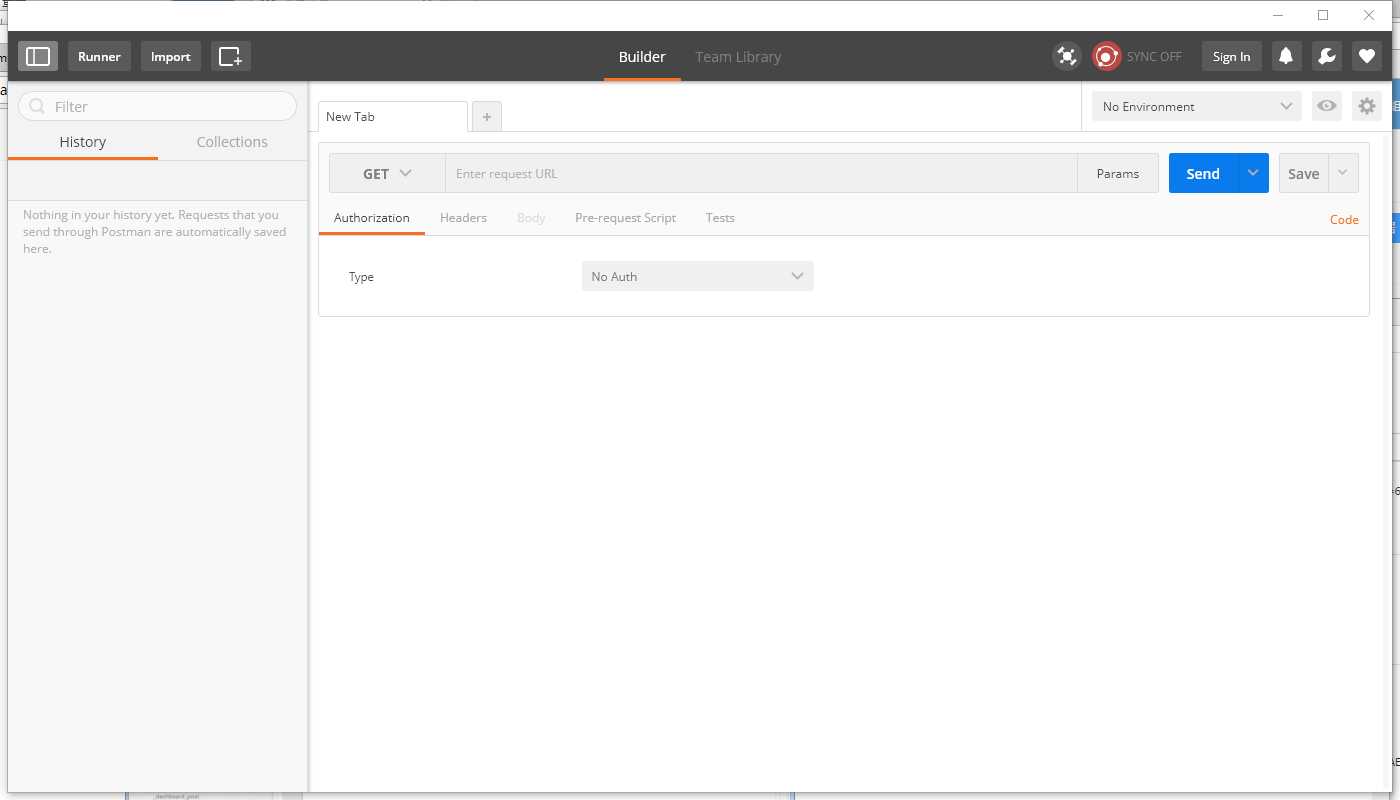
Task: Expand the Save button arrow dropdown
Action: pyautogui.click(x=1343, y=173)
